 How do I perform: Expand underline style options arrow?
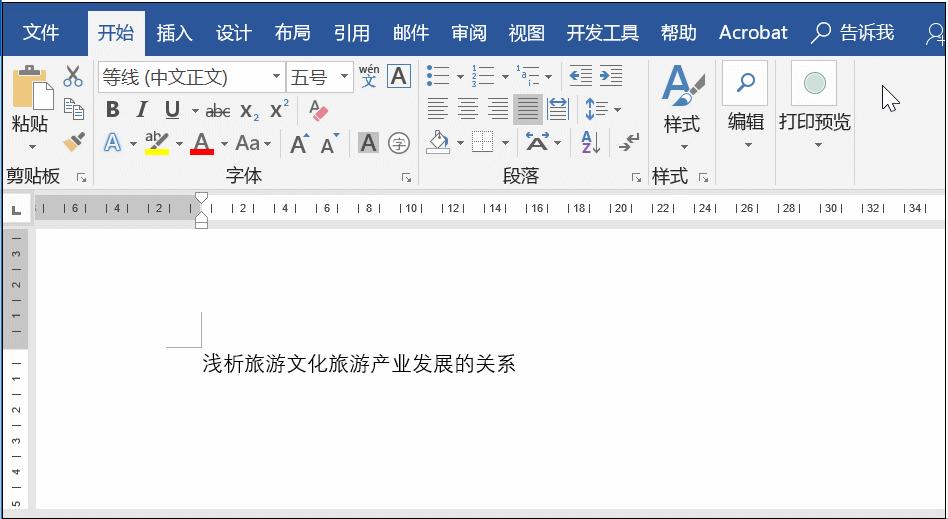point(195,111)
